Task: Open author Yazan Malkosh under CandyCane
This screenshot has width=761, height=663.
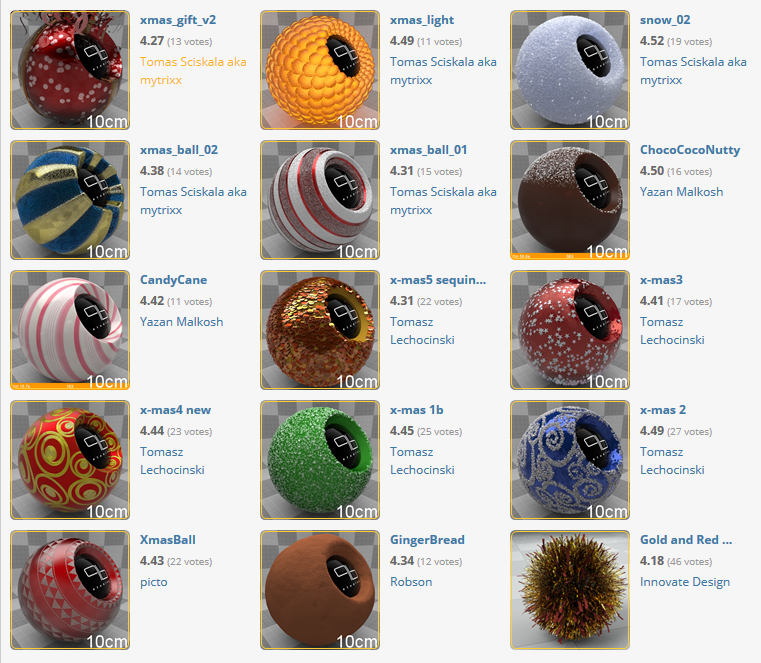Action: 182,322
